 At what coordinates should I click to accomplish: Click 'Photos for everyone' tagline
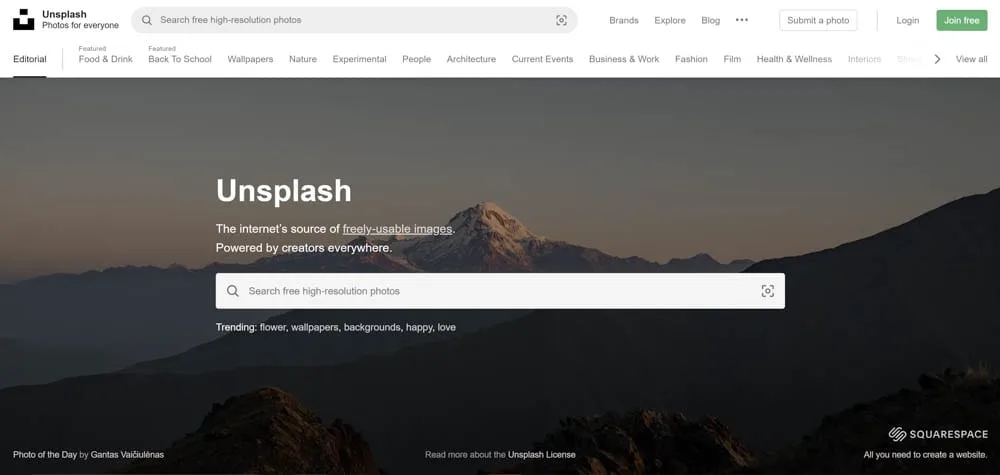80,26
